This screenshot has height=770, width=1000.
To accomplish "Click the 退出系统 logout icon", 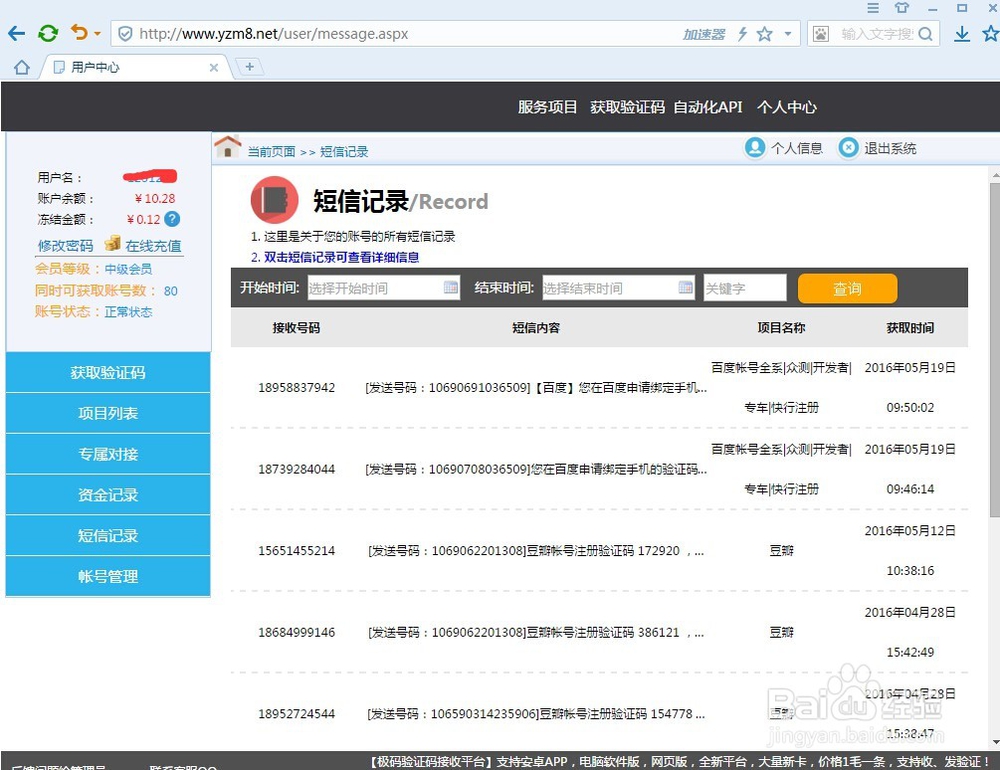I will (847, 148).
